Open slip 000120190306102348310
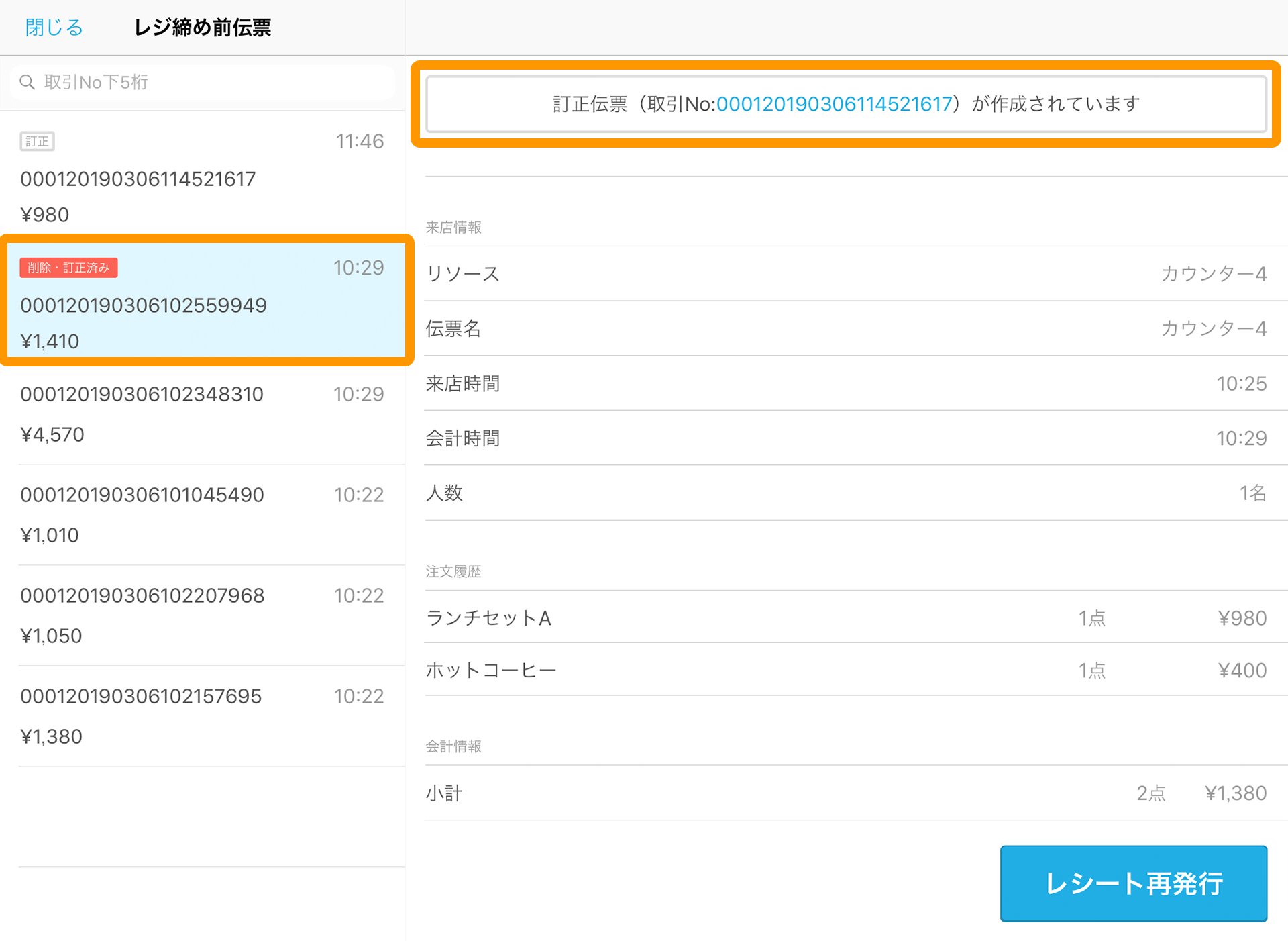This screenshot has width=1288, height=941. [x=203, y=414]
